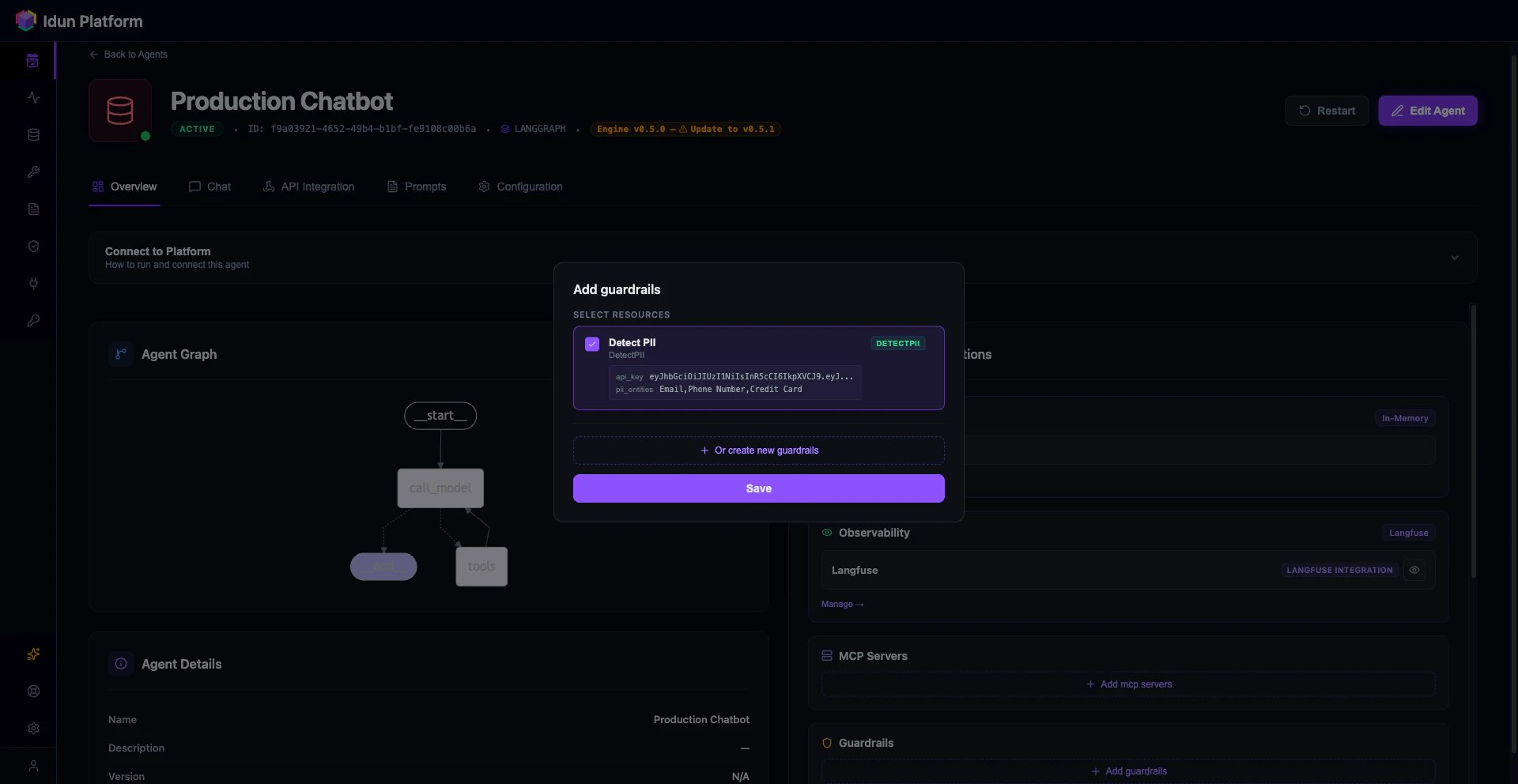Switch to the Overview tab
This screenshot has width=1518, height=784.
coord(124,187)
